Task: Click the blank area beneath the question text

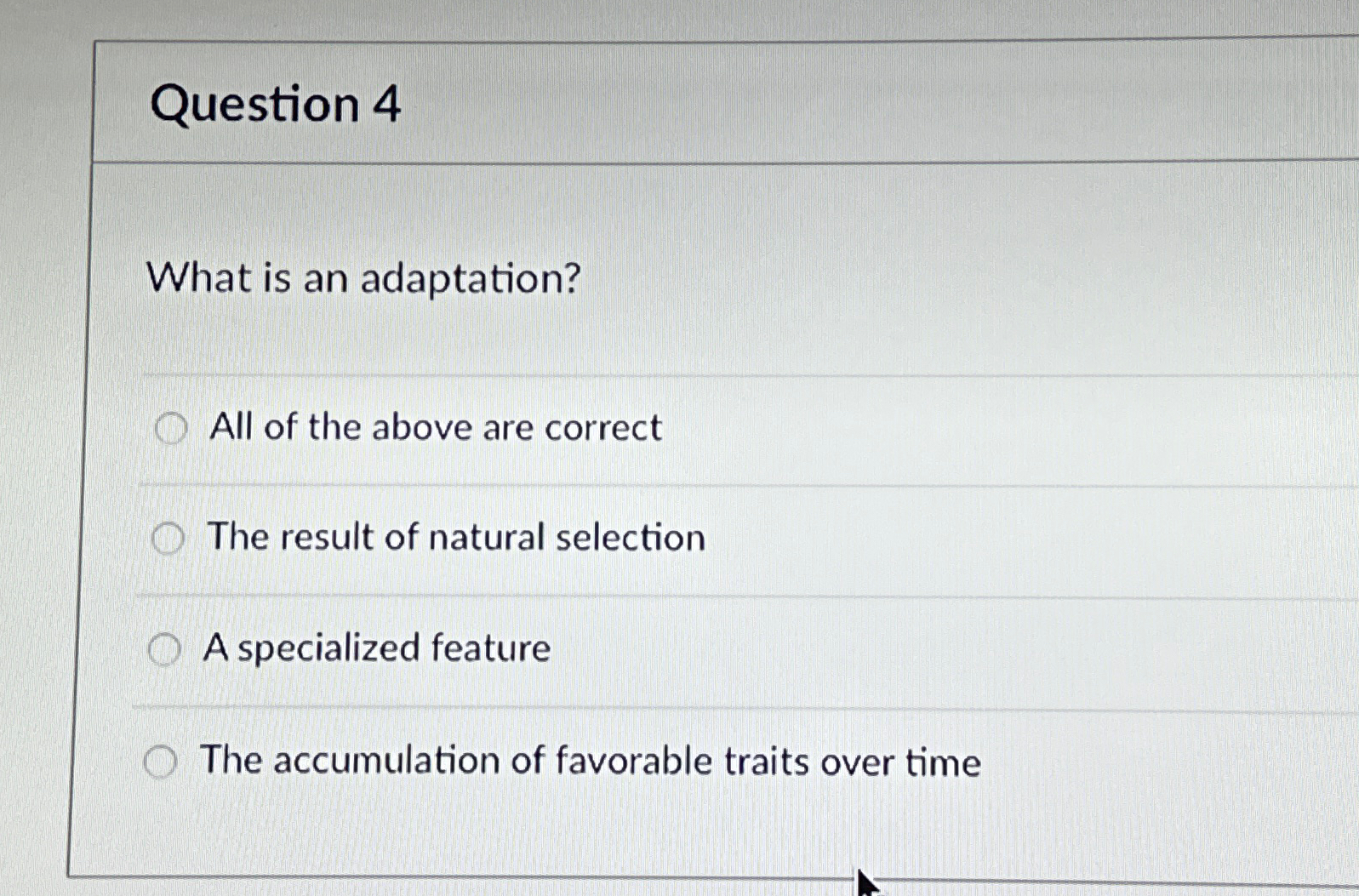Action: [511, 340]
